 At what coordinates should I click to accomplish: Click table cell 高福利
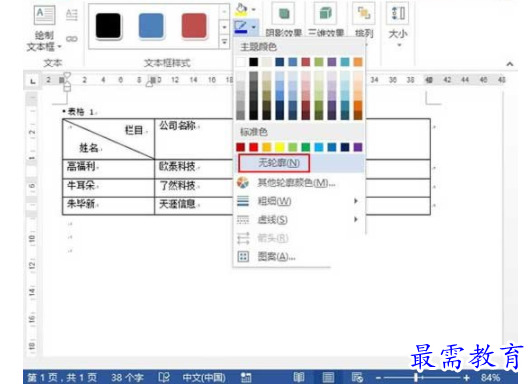[x=81, y=166]
